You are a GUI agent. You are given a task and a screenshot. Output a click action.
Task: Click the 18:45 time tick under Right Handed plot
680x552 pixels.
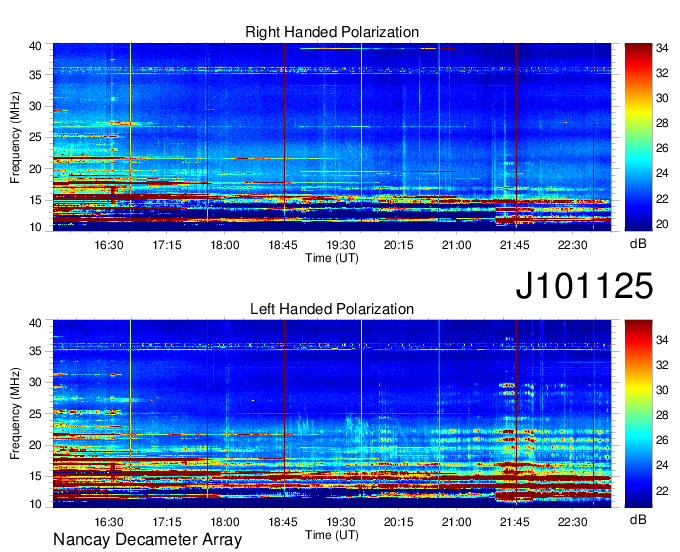tap(283, 245)
